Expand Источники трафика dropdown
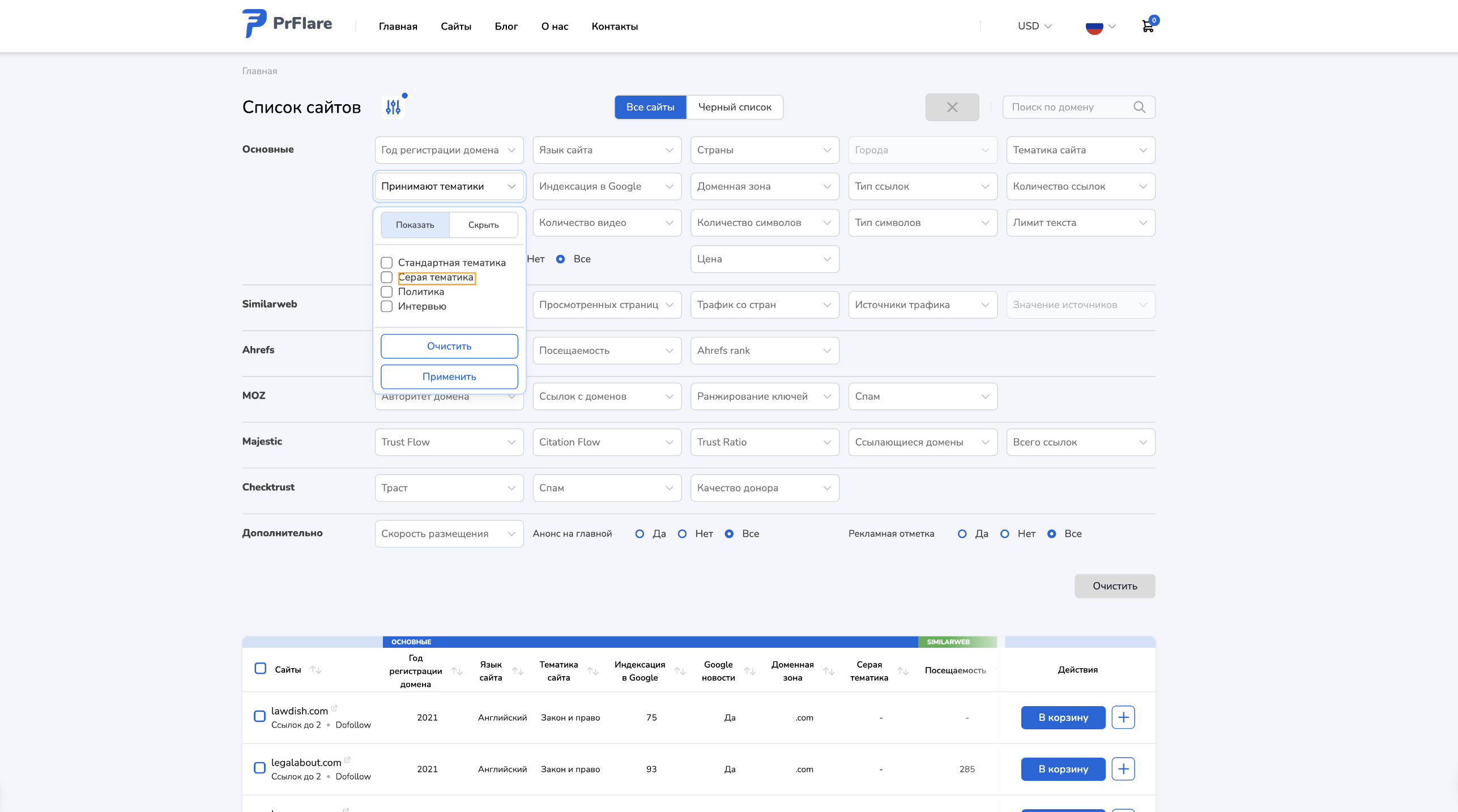 point(922,305)
